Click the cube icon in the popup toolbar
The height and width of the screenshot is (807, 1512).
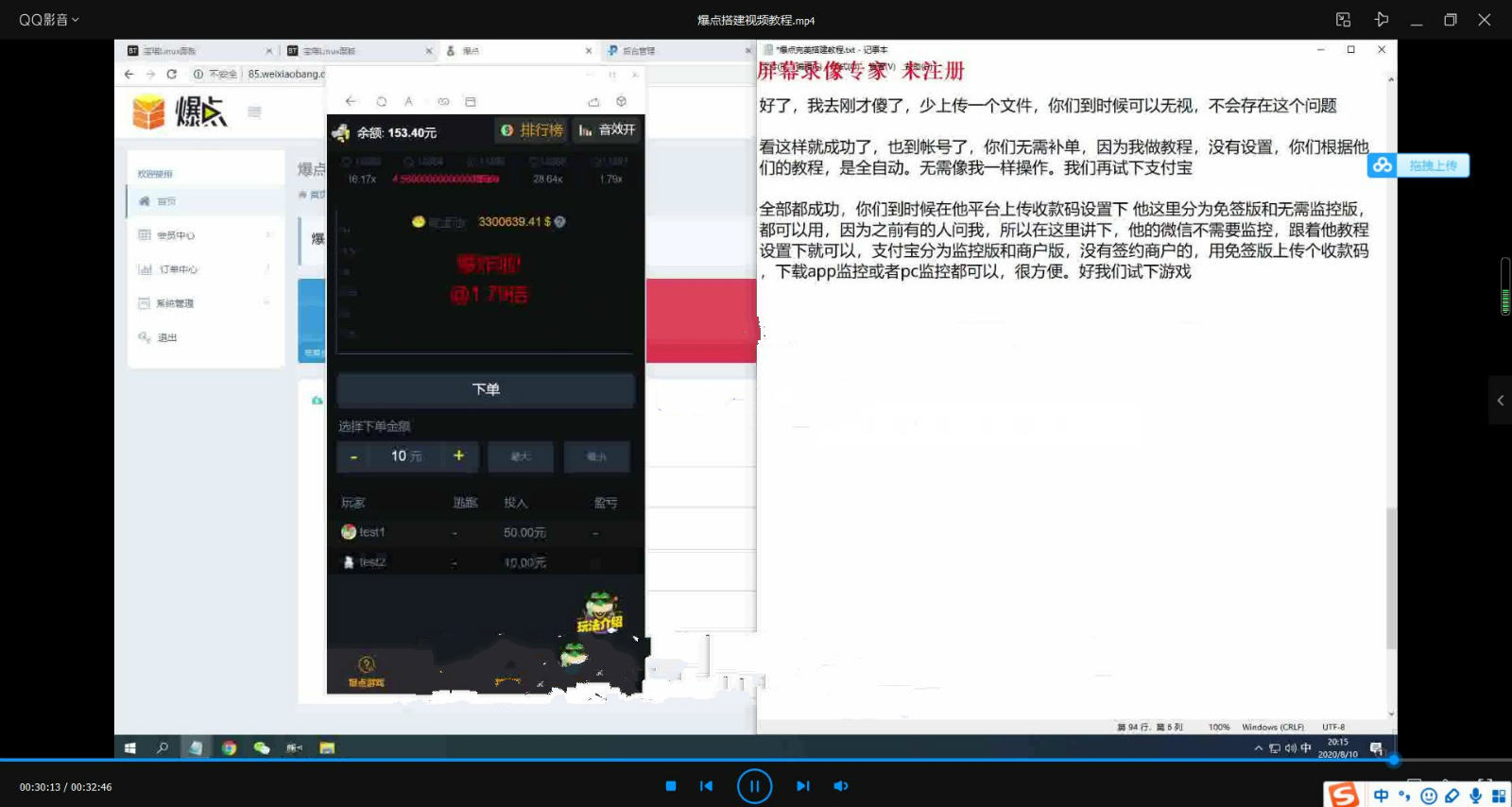coord(621,101)
